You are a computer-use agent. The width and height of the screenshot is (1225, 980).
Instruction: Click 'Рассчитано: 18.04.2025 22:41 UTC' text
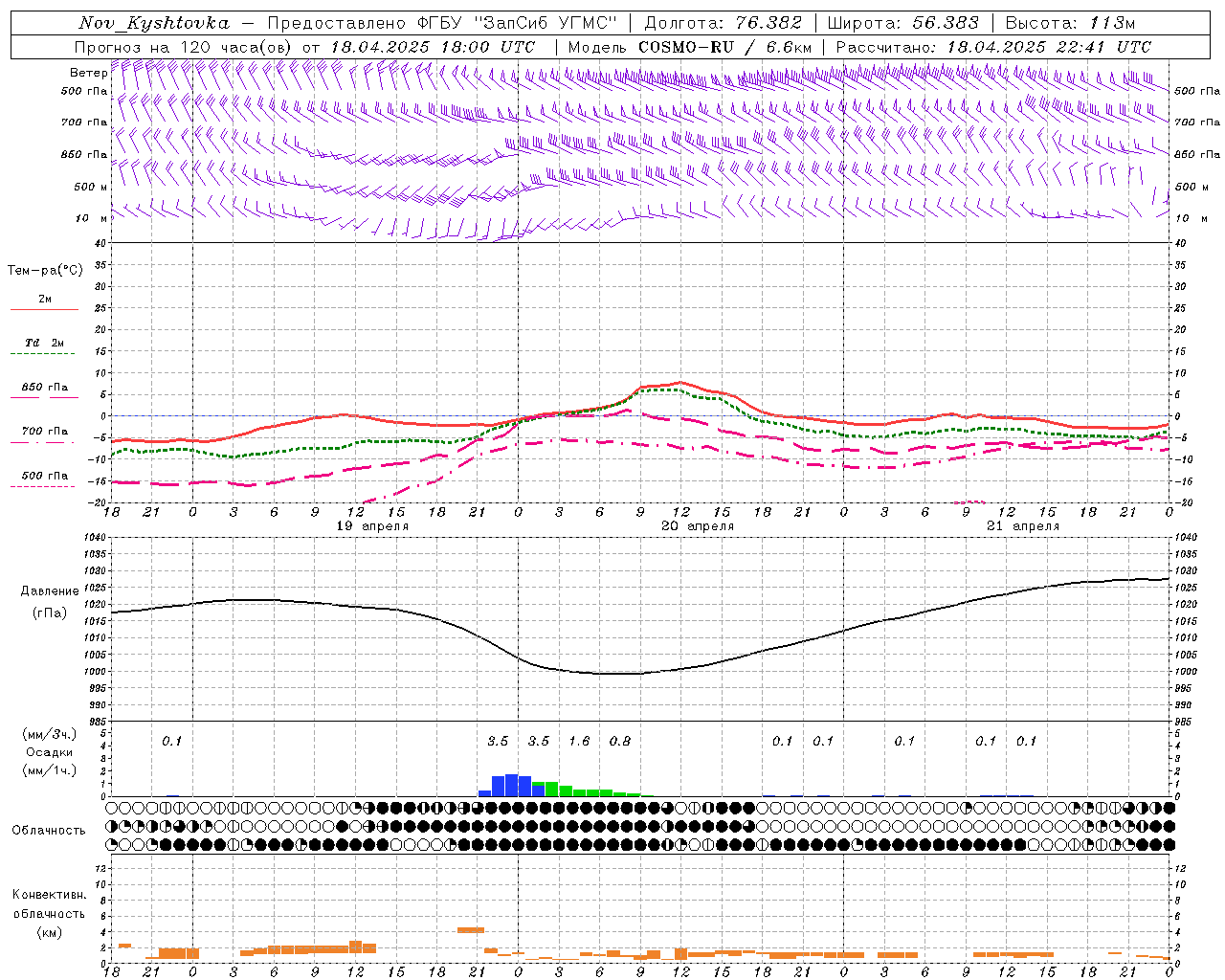(x=993, y=47)
